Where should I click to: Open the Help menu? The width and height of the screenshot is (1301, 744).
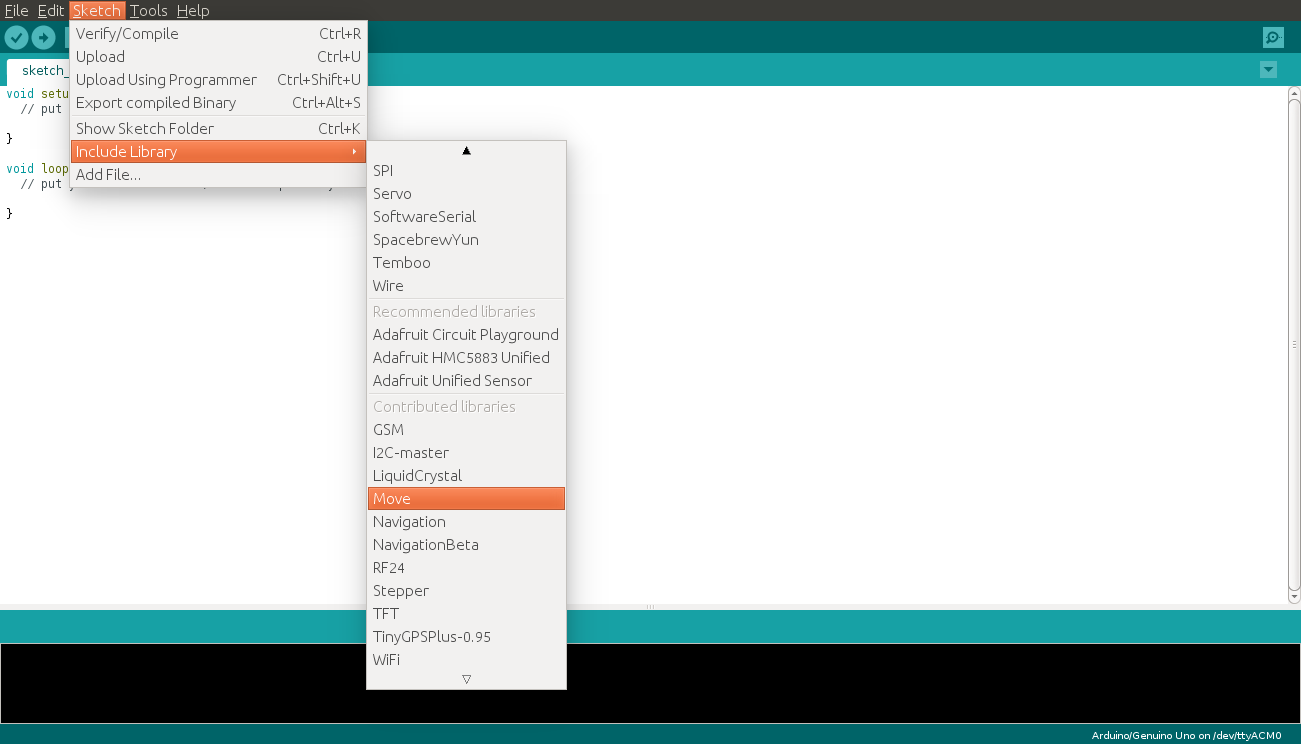(x=193, y=10)
